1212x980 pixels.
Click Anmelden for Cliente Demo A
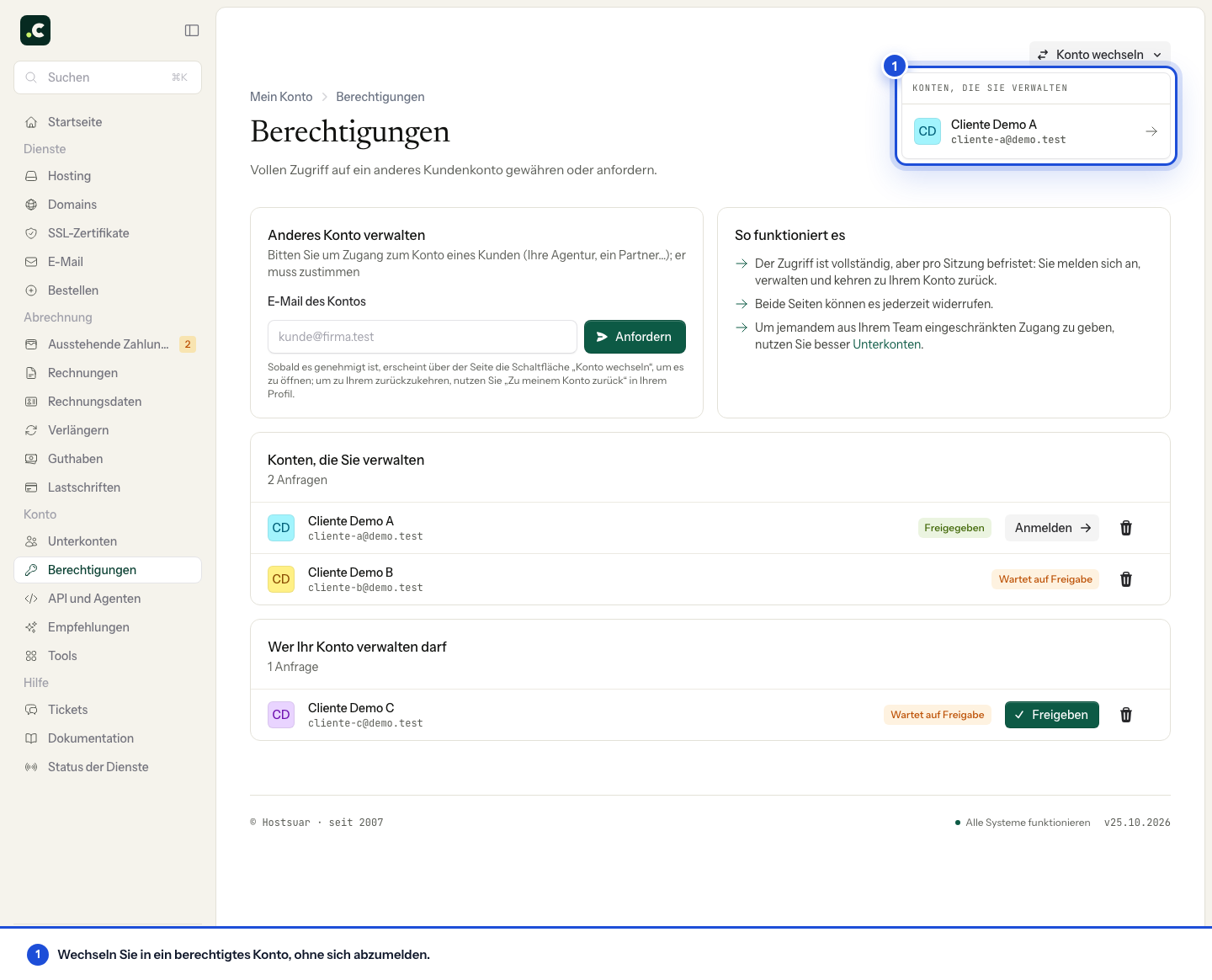pyautogui.click(x=1052, y=528)
